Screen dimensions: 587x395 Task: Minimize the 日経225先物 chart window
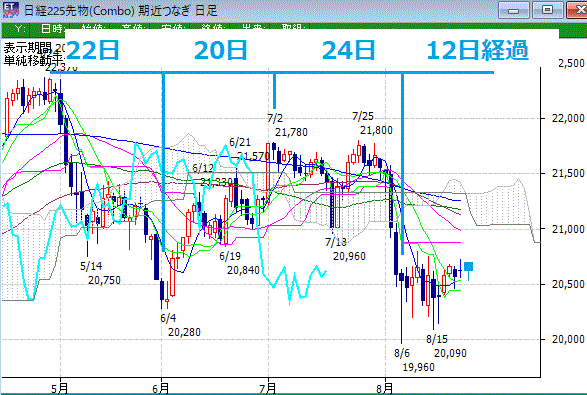point(513,10)
